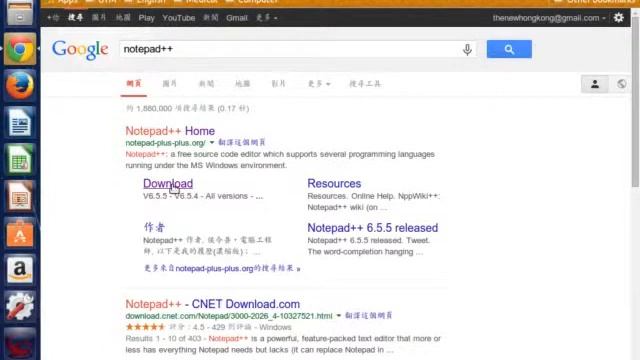640x360 pixels.
Task: Open LibreOffice Calc spreadsheet icon
Action: click(x=20, y=159)
